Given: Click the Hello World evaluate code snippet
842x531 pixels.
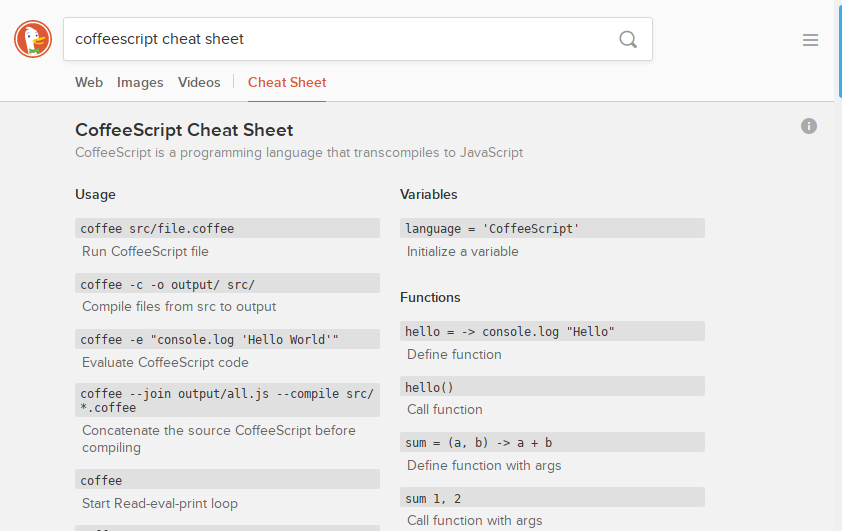Looking at the screenshot, I should coord(227,339).
